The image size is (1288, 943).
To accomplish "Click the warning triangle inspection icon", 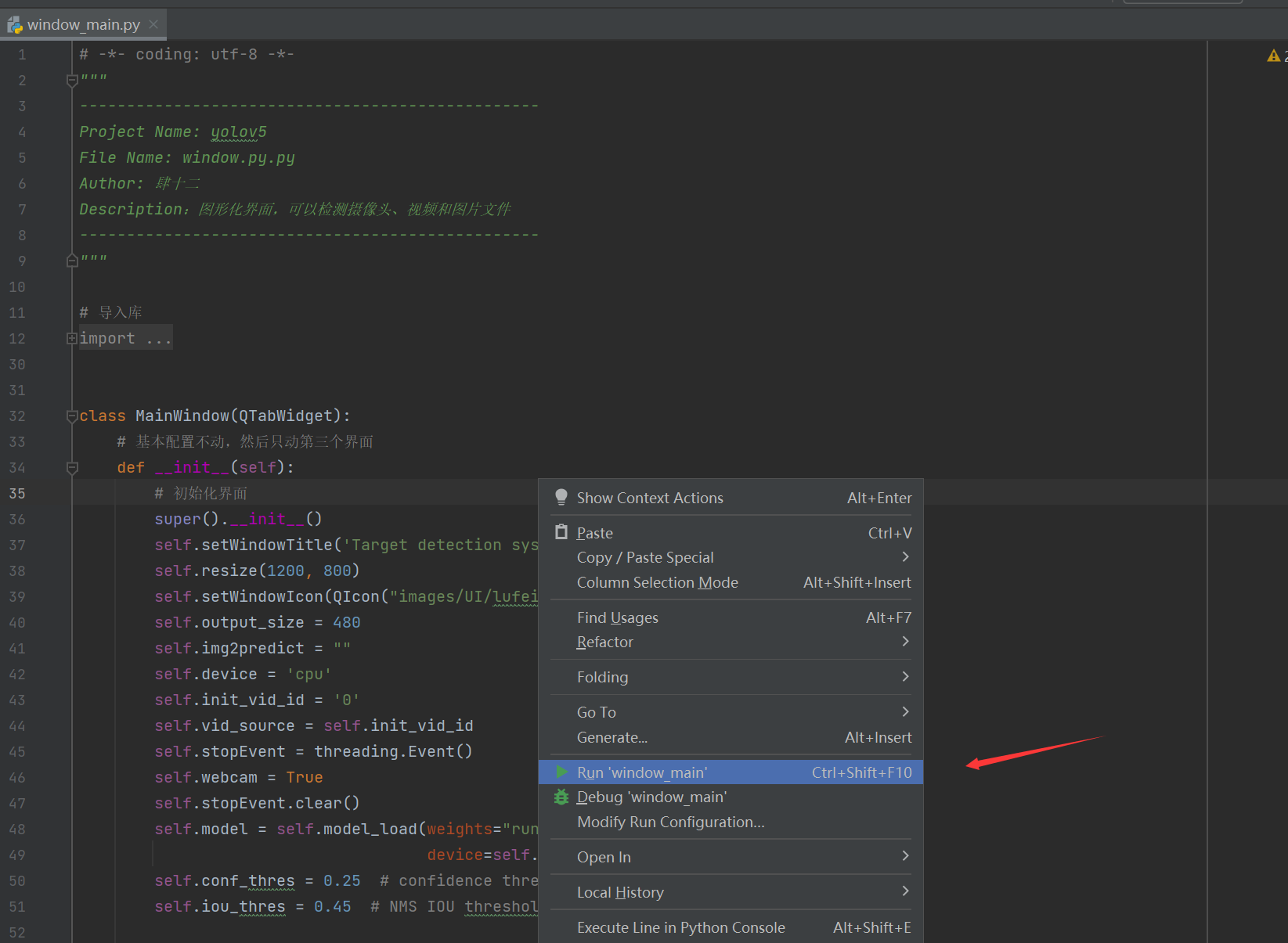I will pos(1273,56).
